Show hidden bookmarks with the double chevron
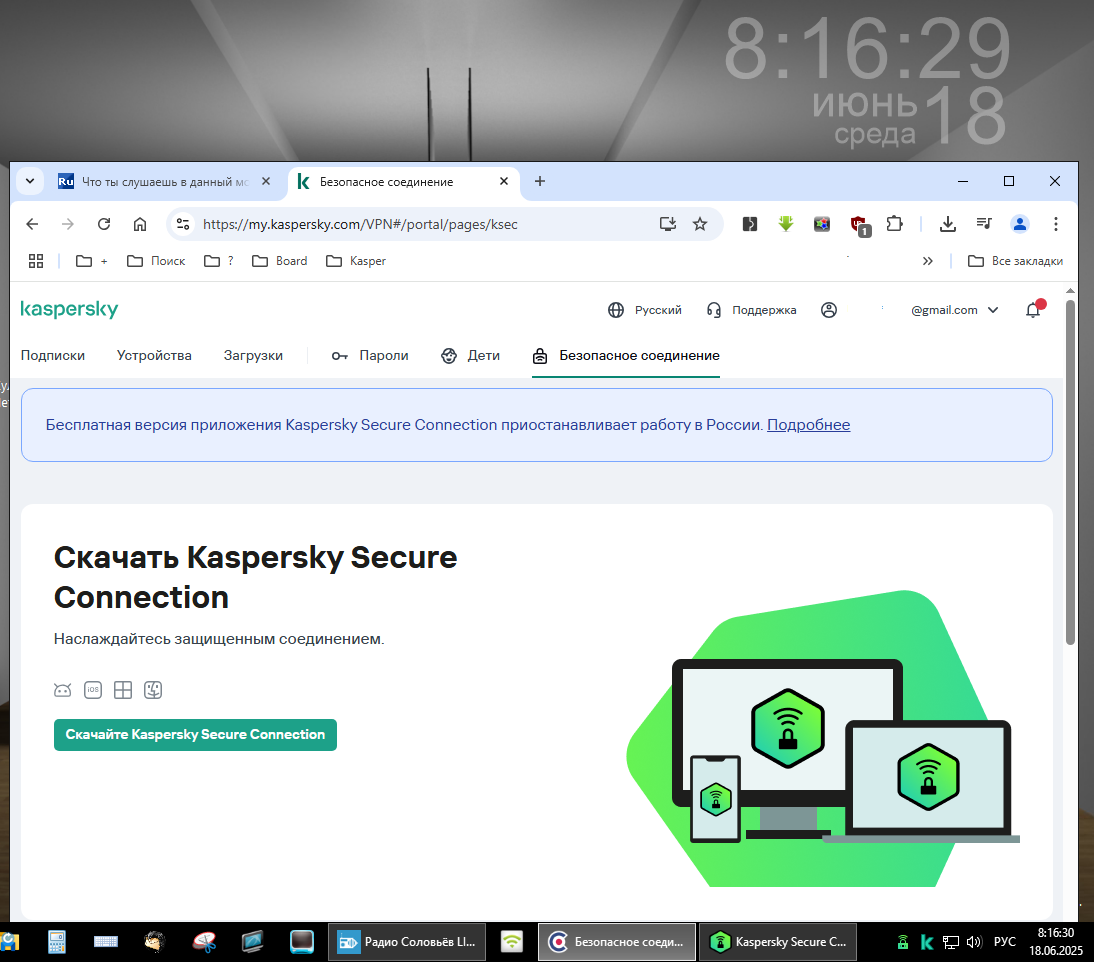The height and width of the screenshot is (962, 1094). [x=927, y=261]
